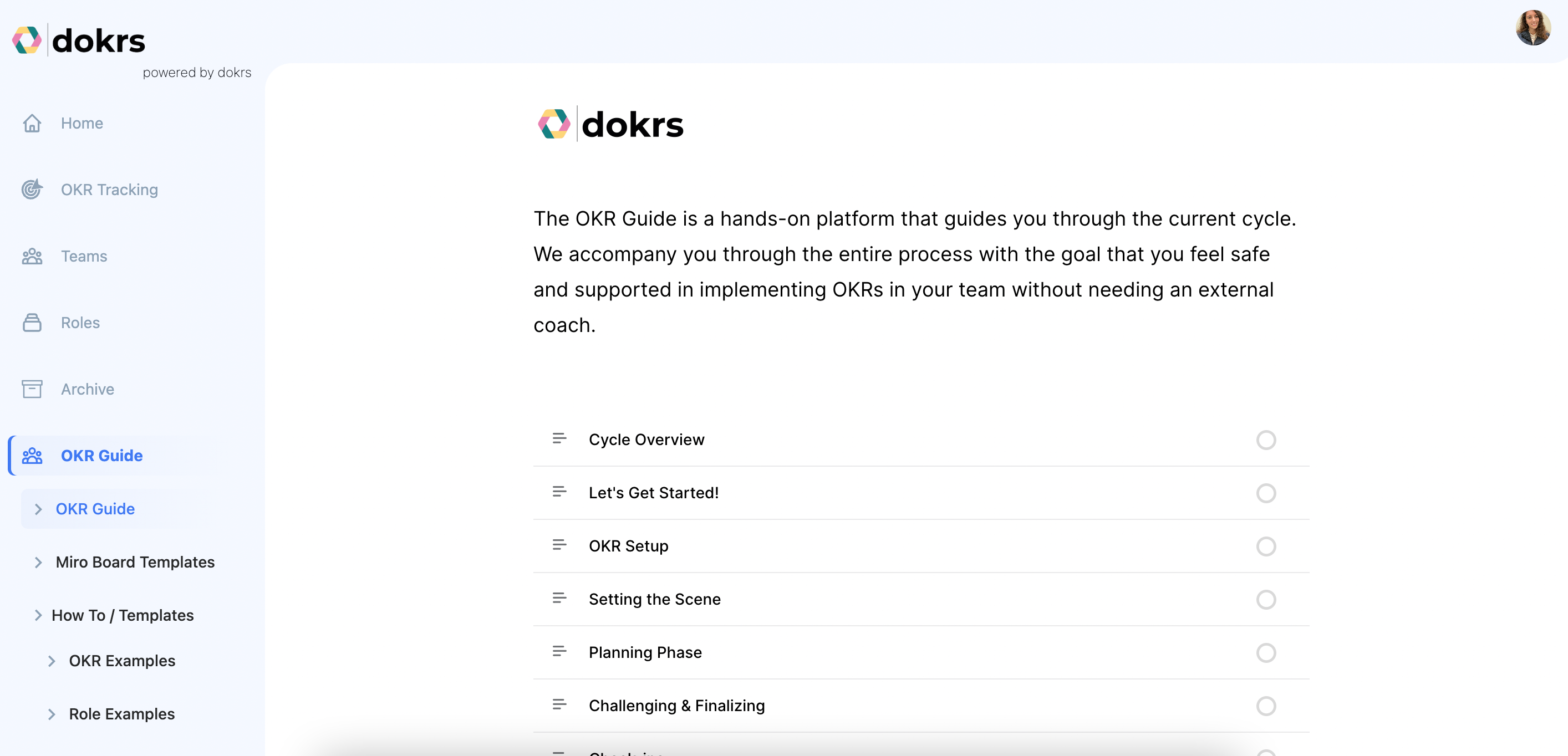Click the list icon beside Cycle Overview
1568x756 pixels.
559,438
